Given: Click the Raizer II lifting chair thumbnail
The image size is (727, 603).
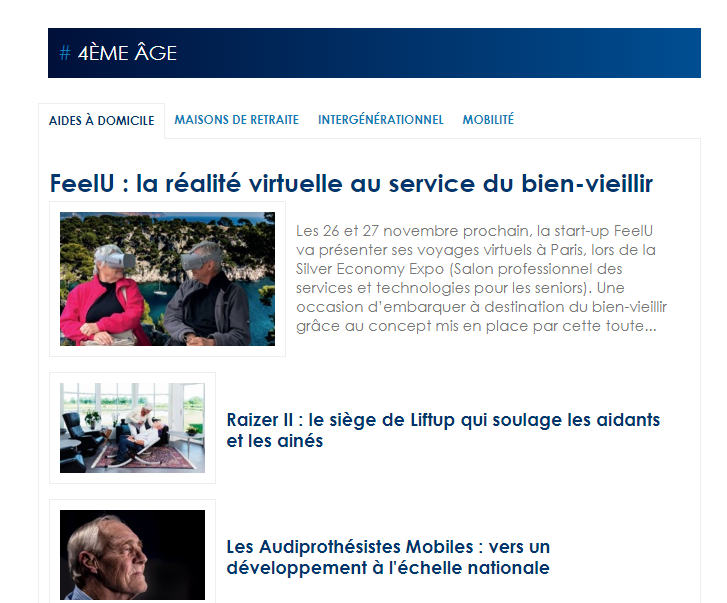Looking at the screenshot, I should [x=132, y=428].
